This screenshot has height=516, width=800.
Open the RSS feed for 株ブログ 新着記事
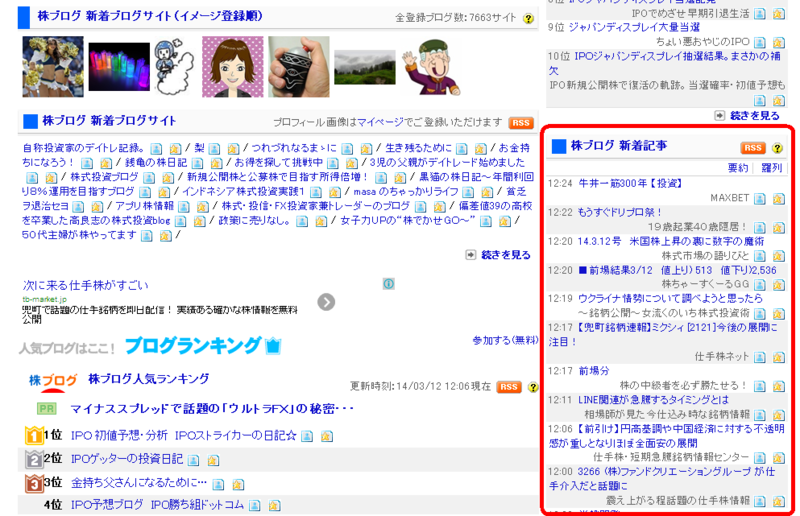(753, 148)
